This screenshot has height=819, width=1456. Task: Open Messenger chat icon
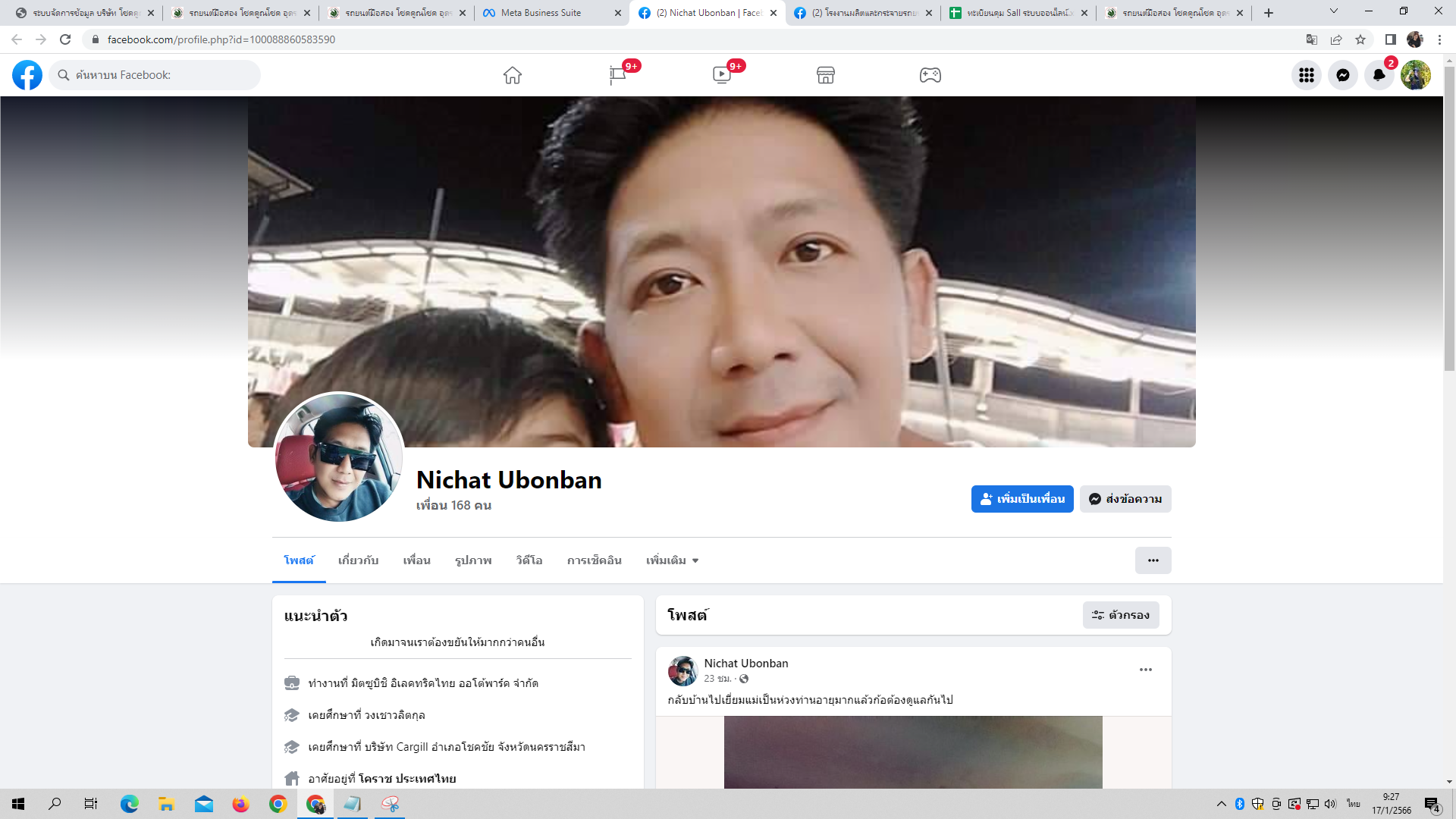coord(1342,75)
